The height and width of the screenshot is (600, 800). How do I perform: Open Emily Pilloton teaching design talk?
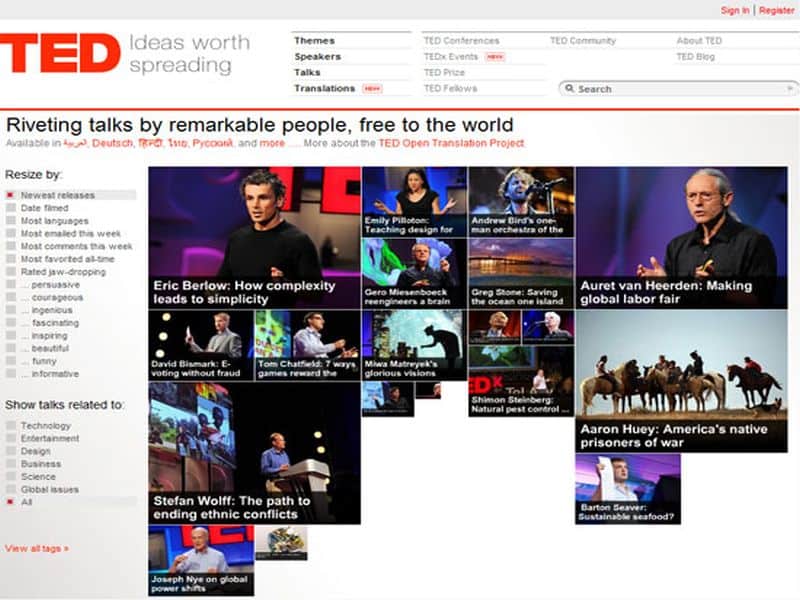(414, 202)
